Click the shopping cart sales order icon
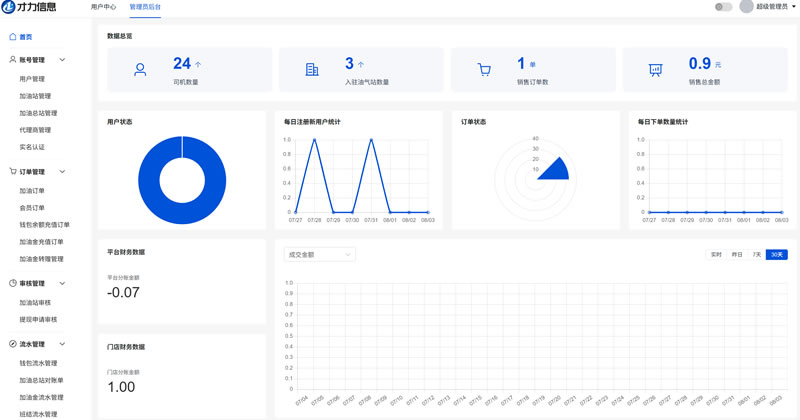 [x=484, y=69]
